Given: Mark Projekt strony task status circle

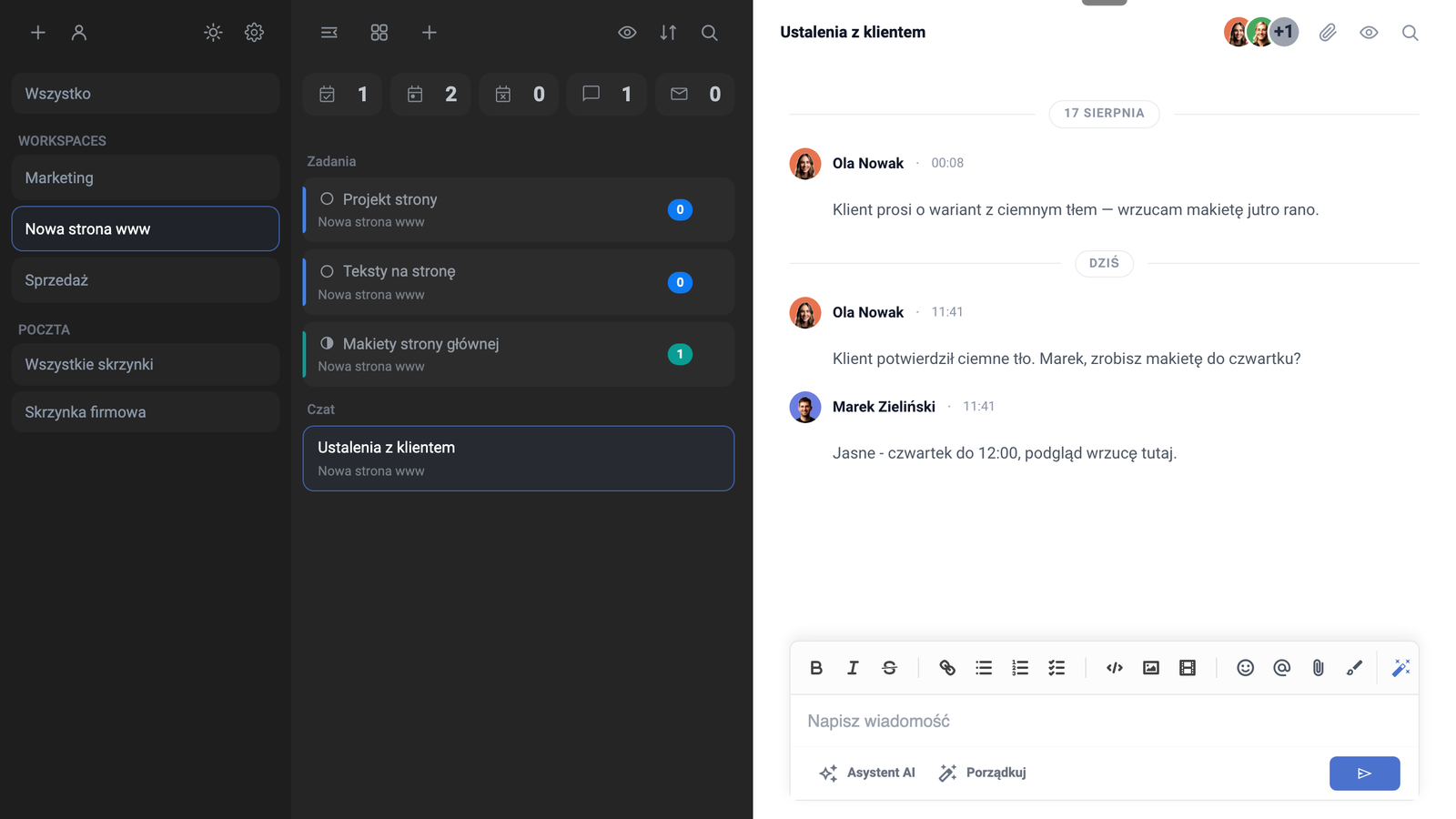Looking at the screenshot, I should pos(327,198).
